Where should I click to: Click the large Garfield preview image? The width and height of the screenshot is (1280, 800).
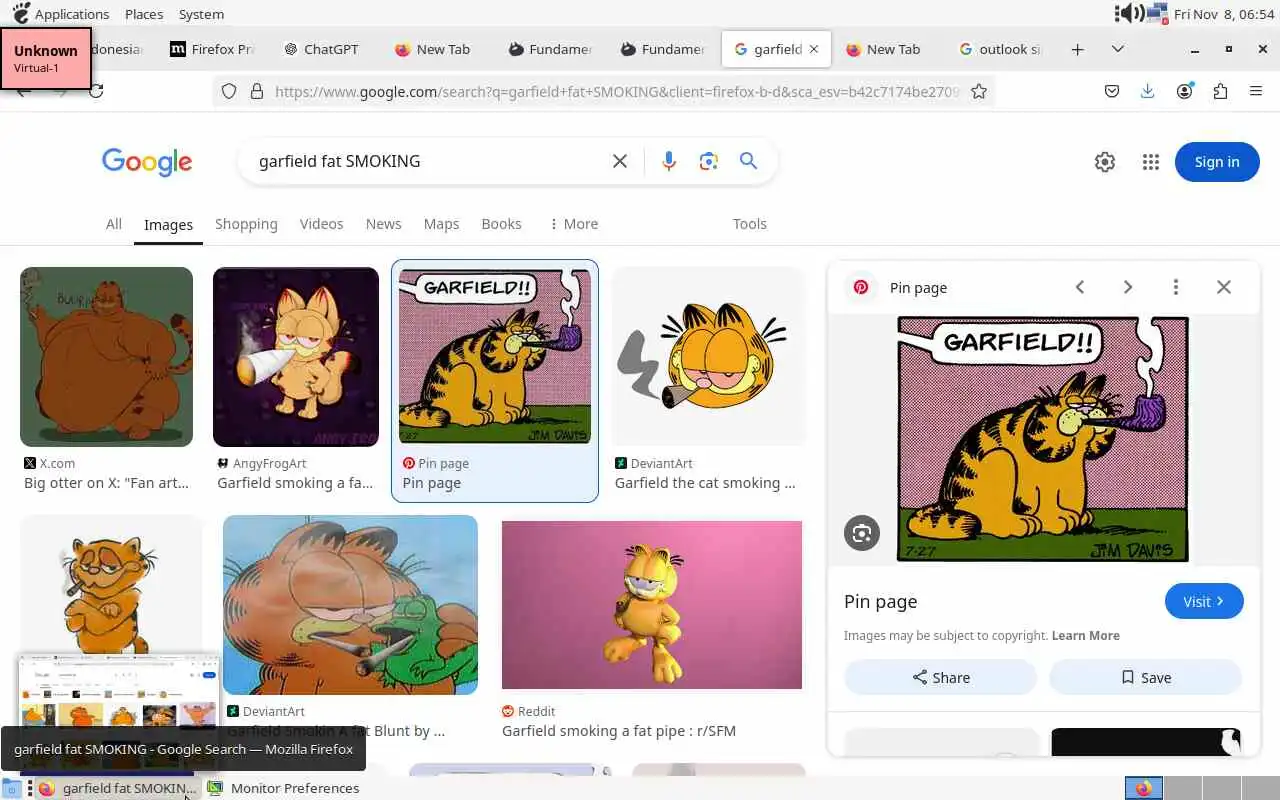(x=1043, y=439)
